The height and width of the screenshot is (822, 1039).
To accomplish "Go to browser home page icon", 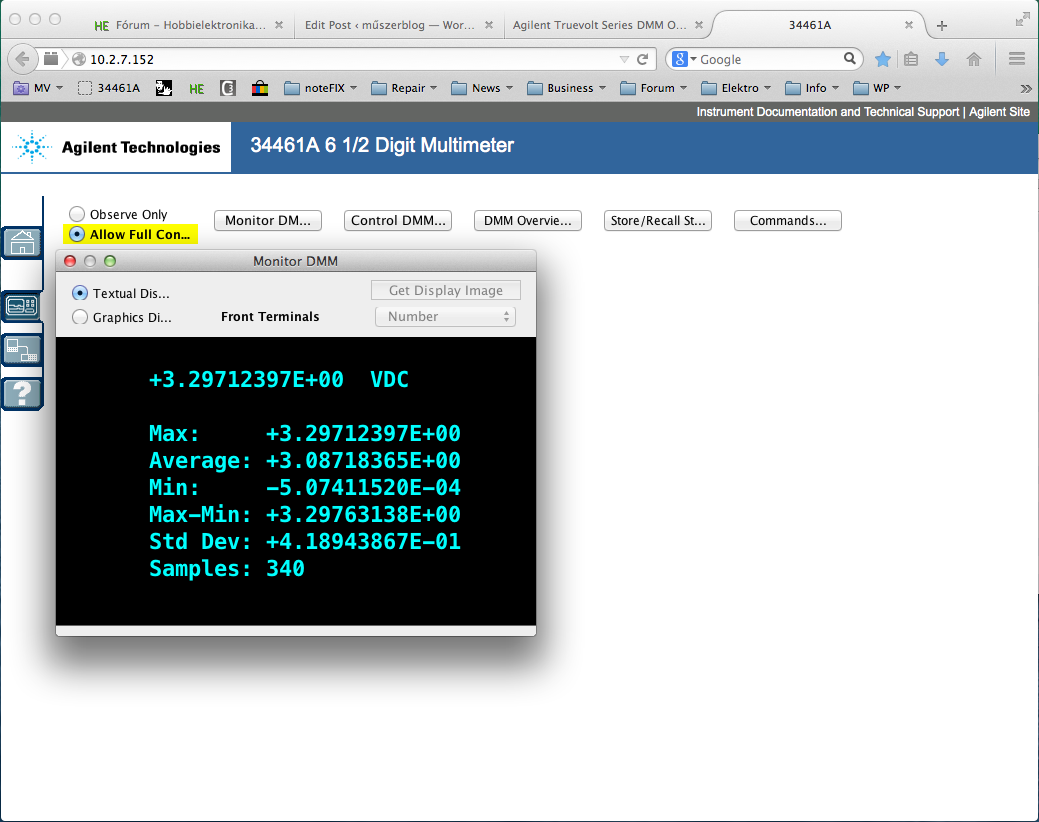I will click(x=973, y=59).
